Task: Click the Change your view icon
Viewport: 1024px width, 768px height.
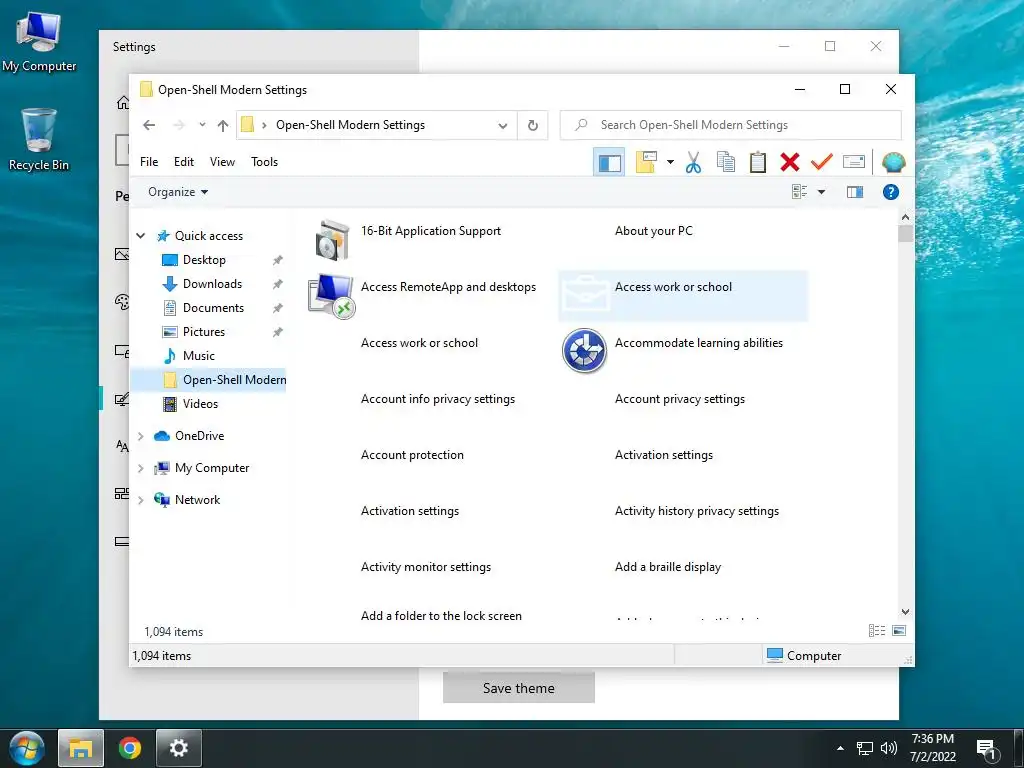Action: pyautogui.click(x=800, y=192)
